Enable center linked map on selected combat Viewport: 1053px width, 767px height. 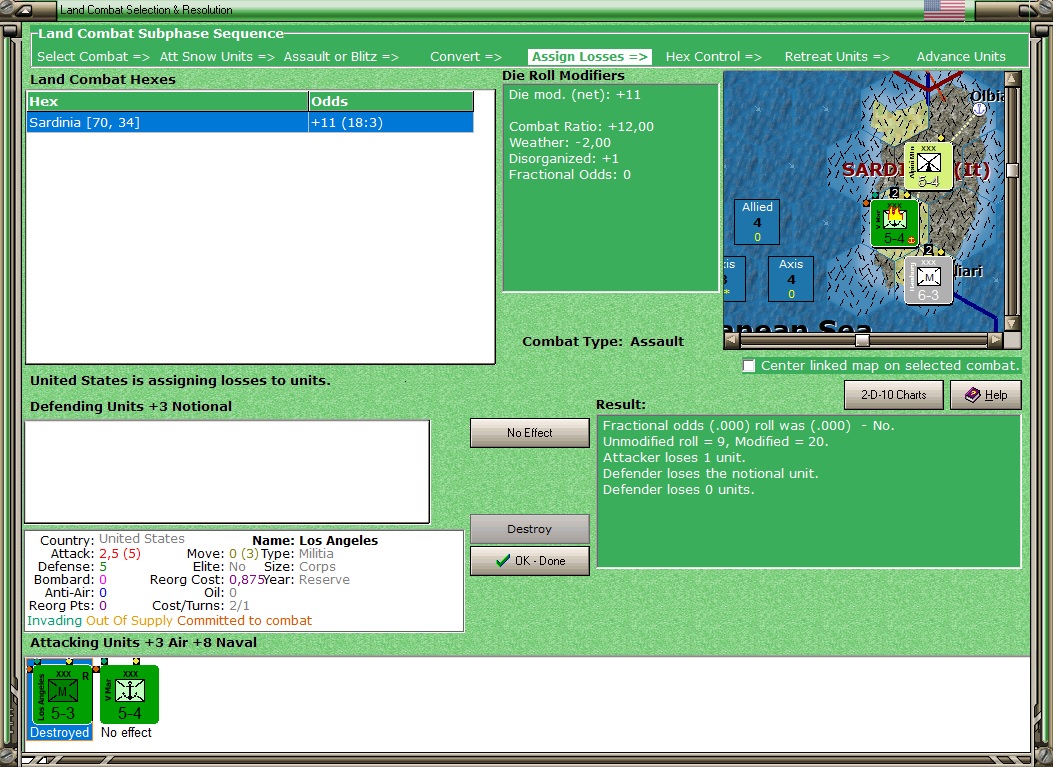(x=749, y=365)
